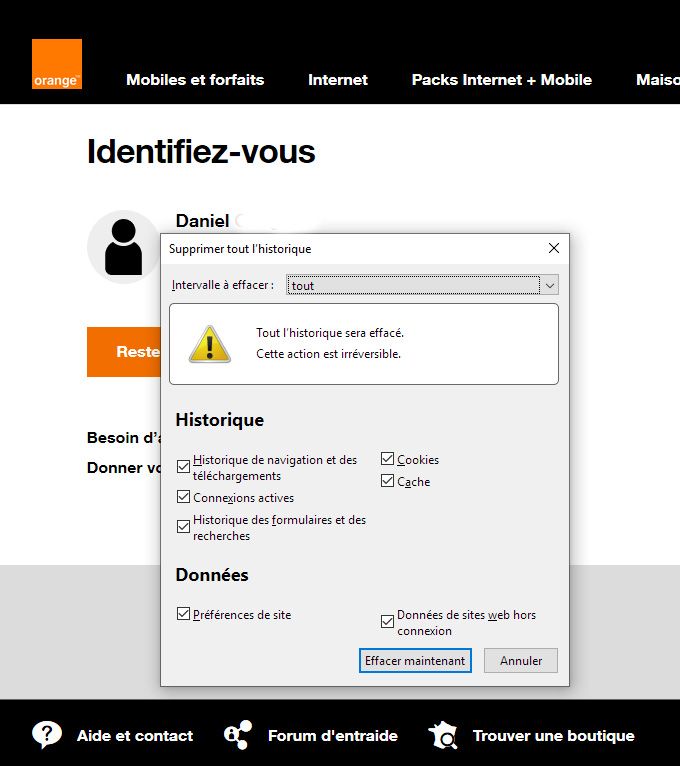Image resolution: width=680 pixels, height=766 pixels.
Task: Disable Connexions actives checkbox
Action: point(184,497)
